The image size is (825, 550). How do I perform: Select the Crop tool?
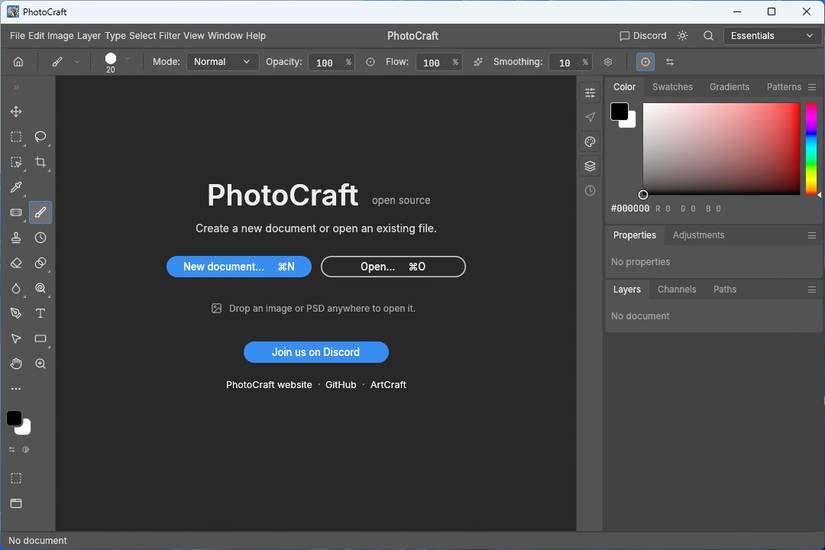pos(41,162)
